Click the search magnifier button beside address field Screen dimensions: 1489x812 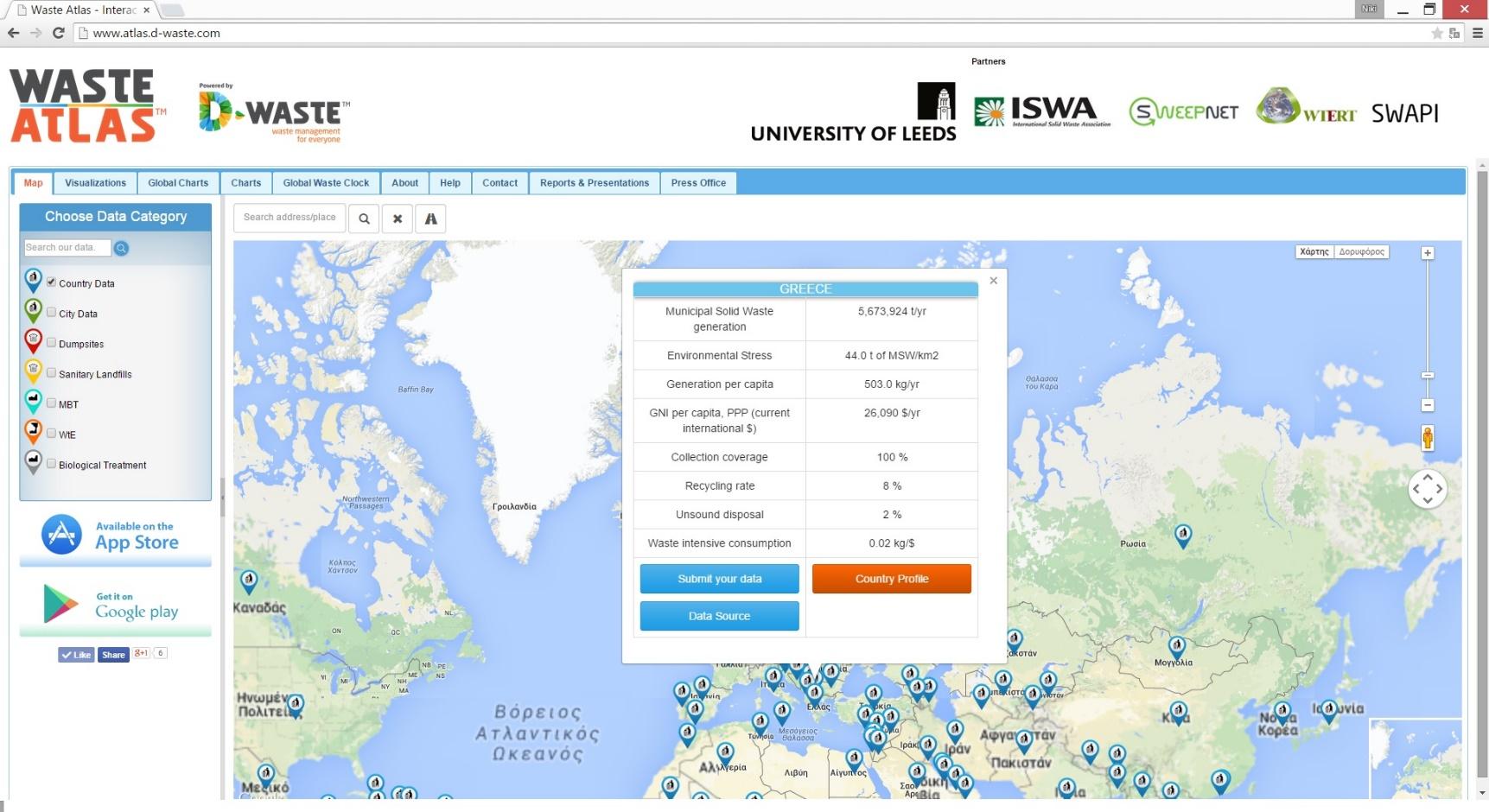coord(364,219)
